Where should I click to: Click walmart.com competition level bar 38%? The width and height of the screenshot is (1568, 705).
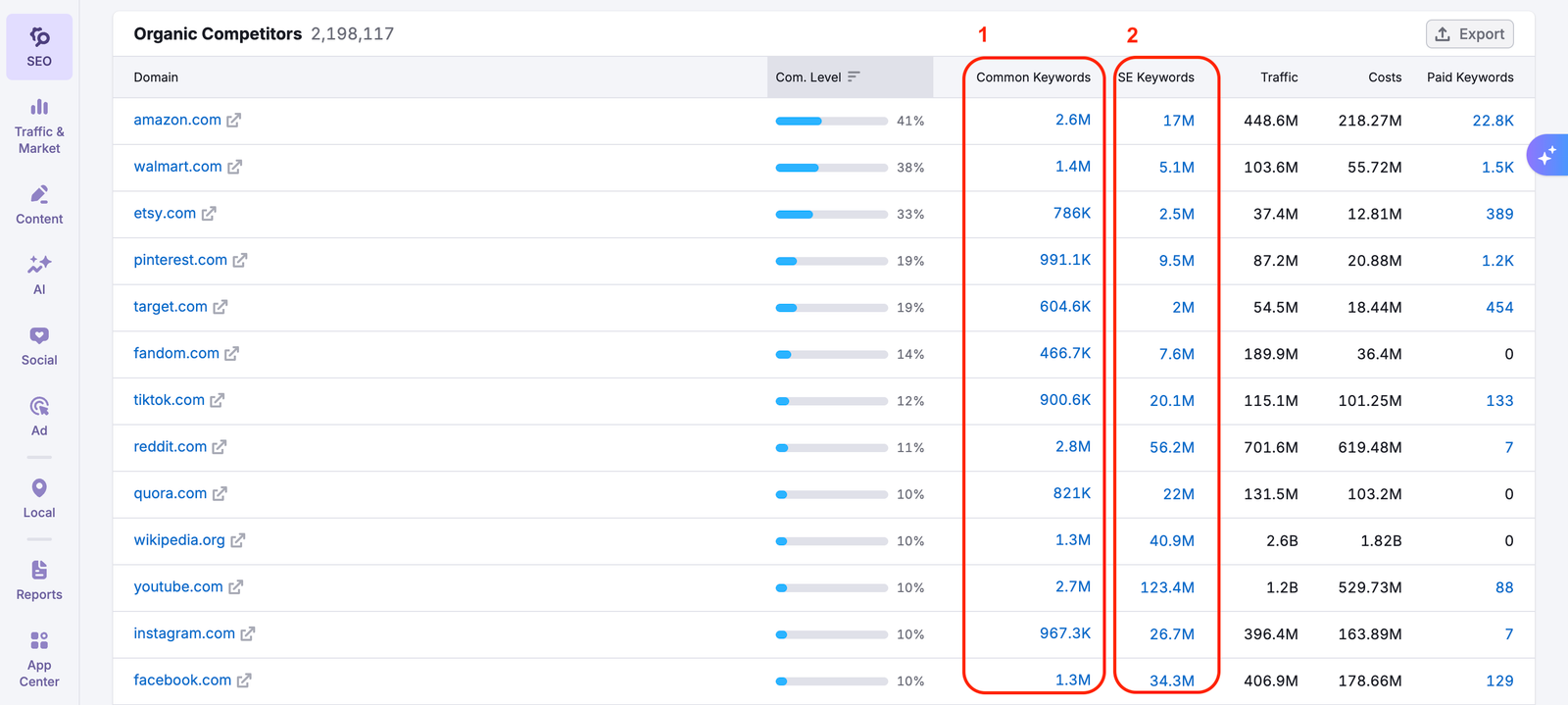(831, 168)
